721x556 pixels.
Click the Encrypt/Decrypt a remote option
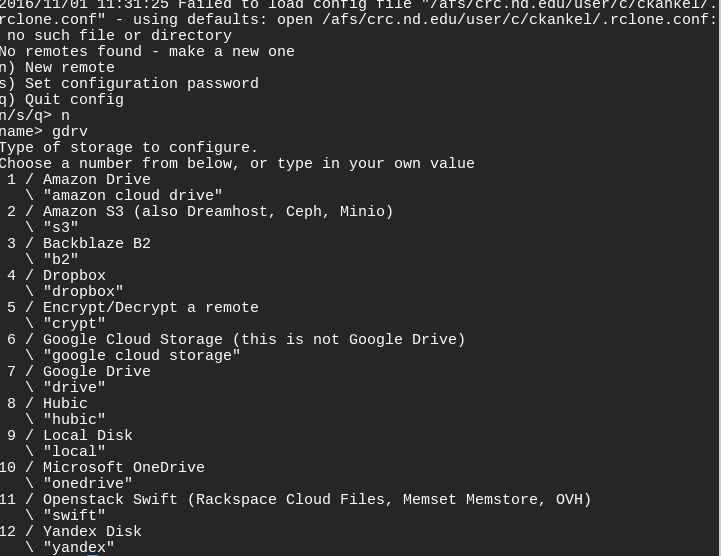pyautogui.click(x=150, y=308)
